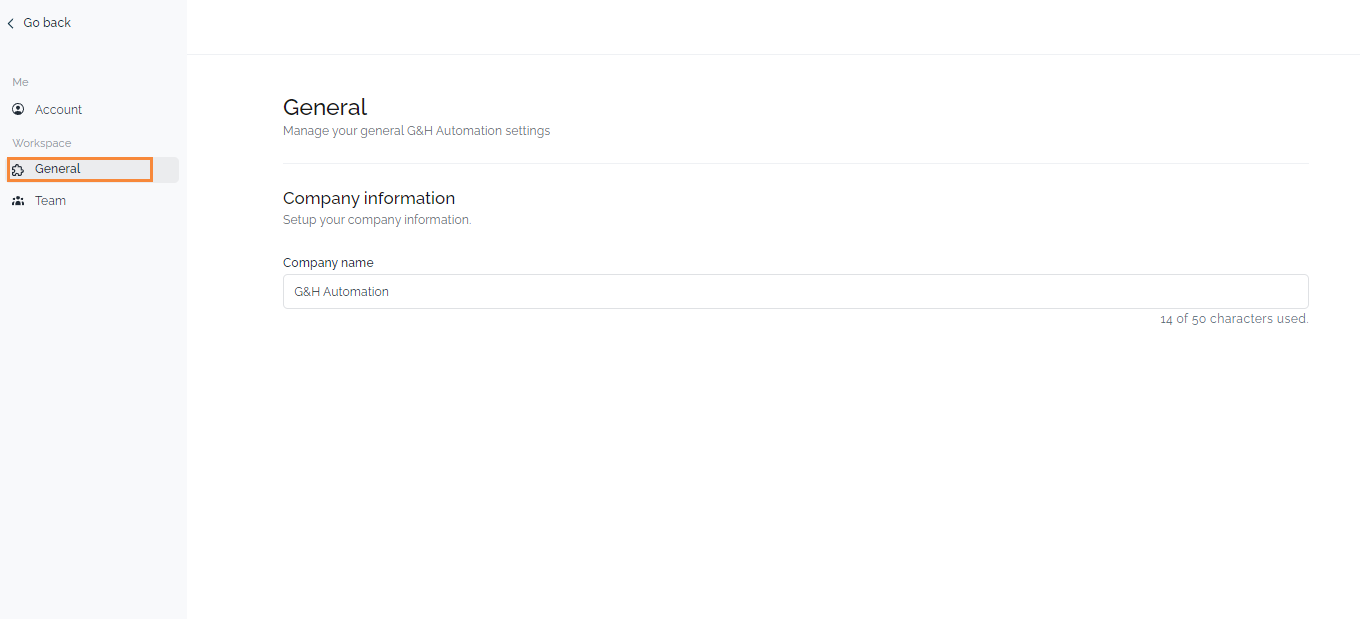Click the divider line below General subtitle
This screenshot has width=1360, height=619.
(795, 163)
